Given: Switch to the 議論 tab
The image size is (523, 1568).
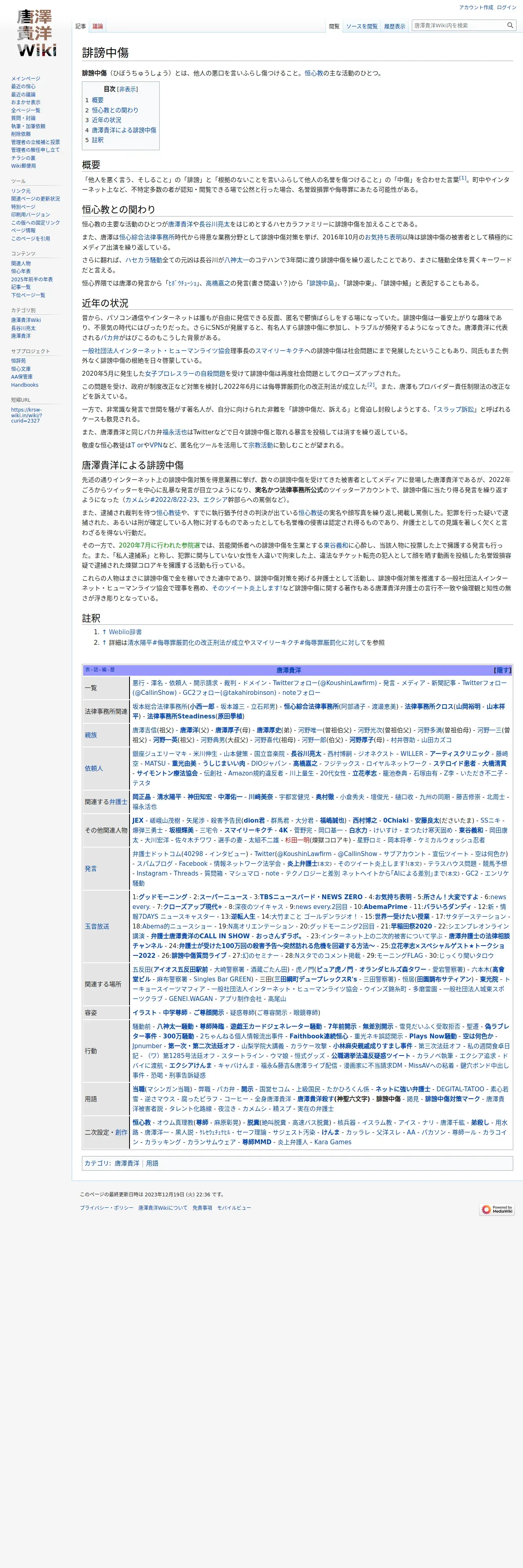Looking at the screenshot, I should (97, 27).
